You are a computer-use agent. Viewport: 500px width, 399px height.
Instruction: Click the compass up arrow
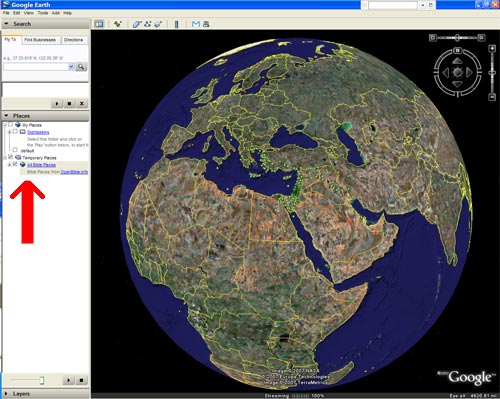click(457, 61)
